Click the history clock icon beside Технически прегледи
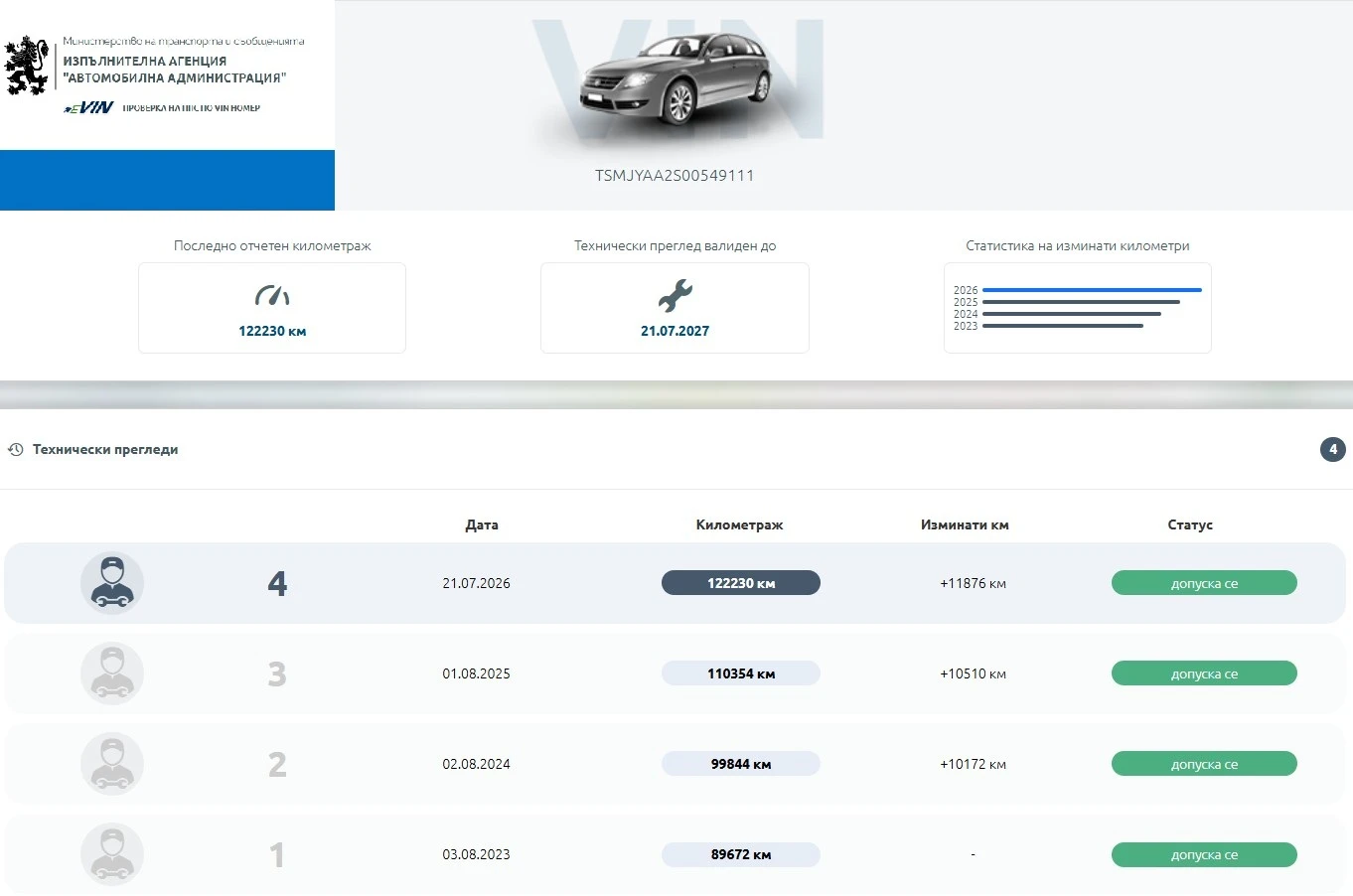The height and width of the screenshot is (896, 1353). 16,450
